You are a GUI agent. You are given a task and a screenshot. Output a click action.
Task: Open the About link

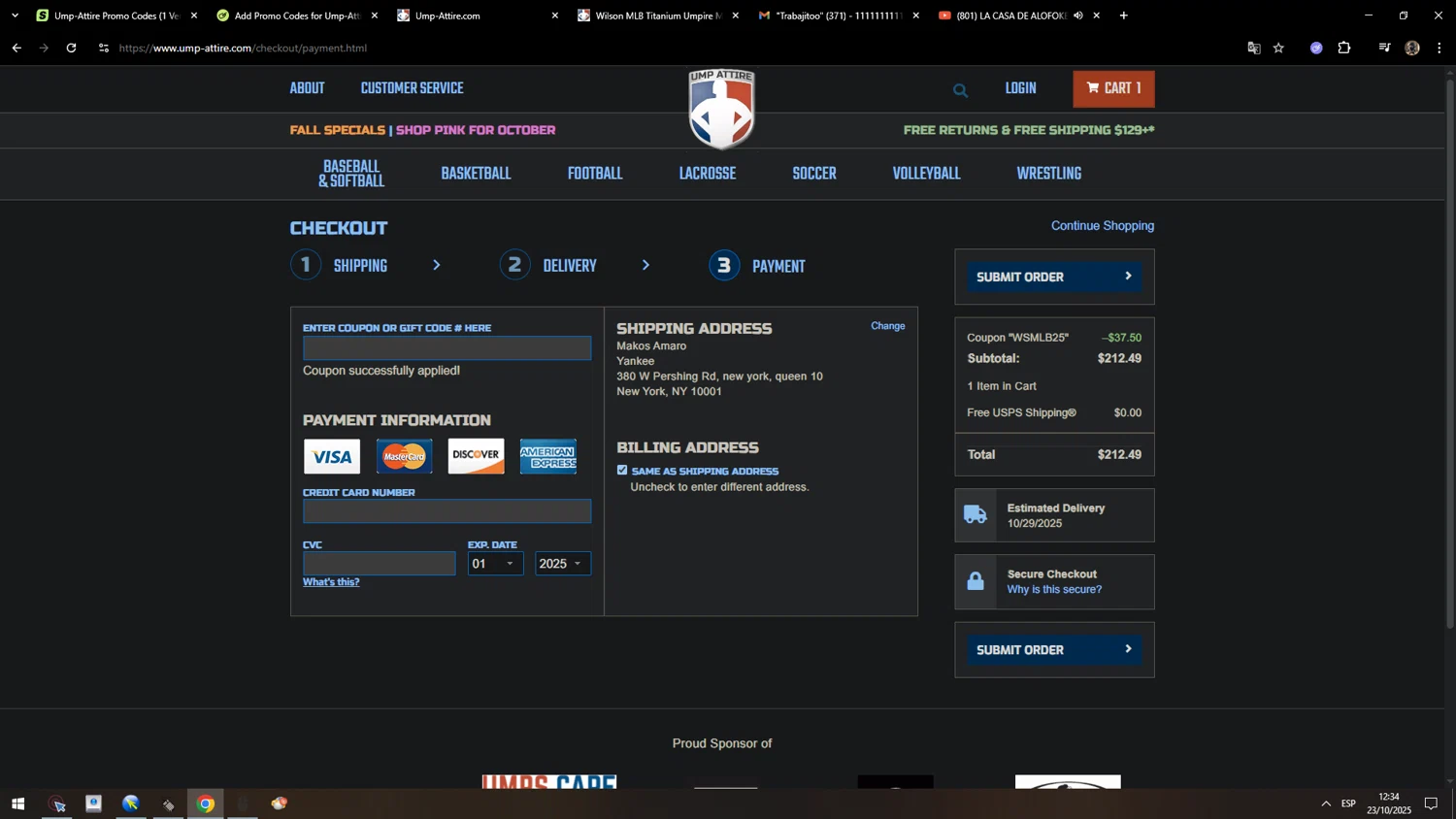(307, 89)
